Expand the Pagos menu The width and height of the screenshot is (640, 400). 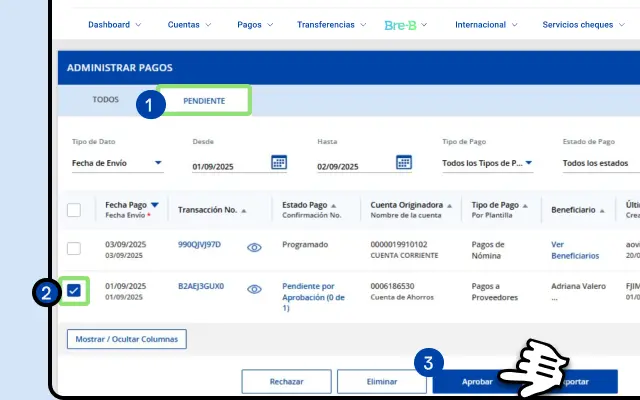[255, 24]
